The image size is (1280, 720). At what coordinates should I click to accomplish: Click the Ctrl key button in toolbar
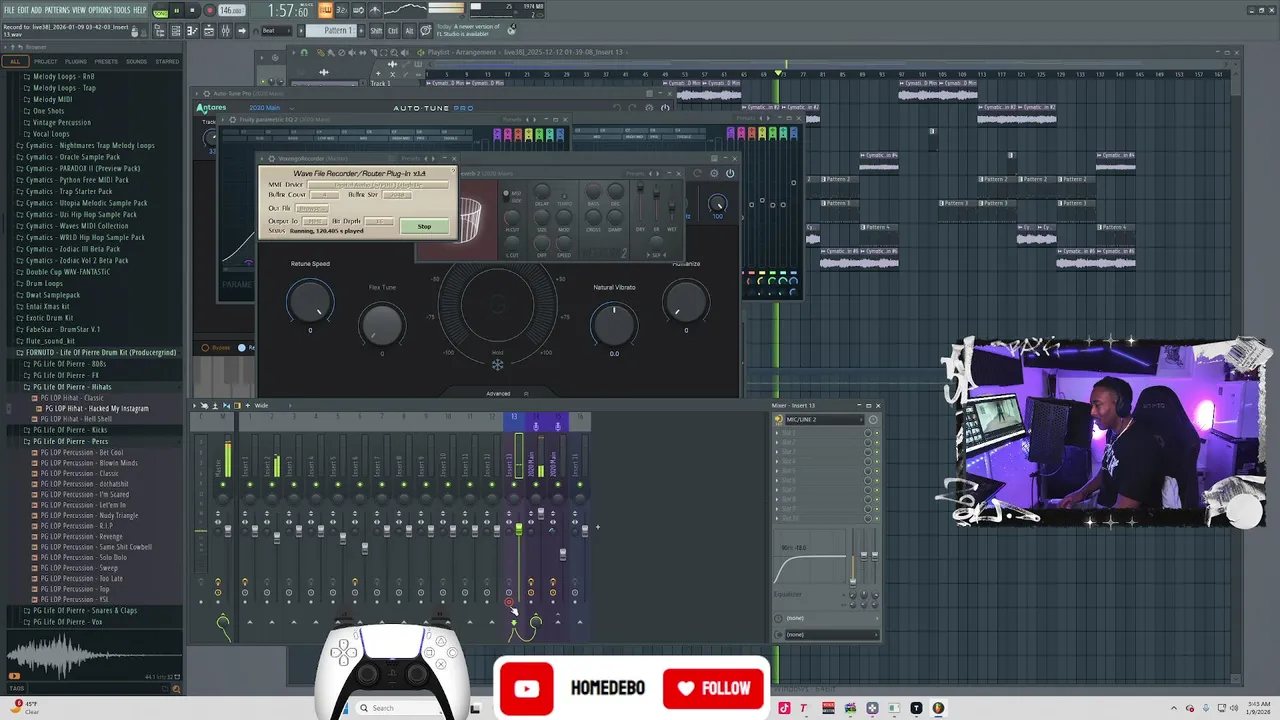393,31
